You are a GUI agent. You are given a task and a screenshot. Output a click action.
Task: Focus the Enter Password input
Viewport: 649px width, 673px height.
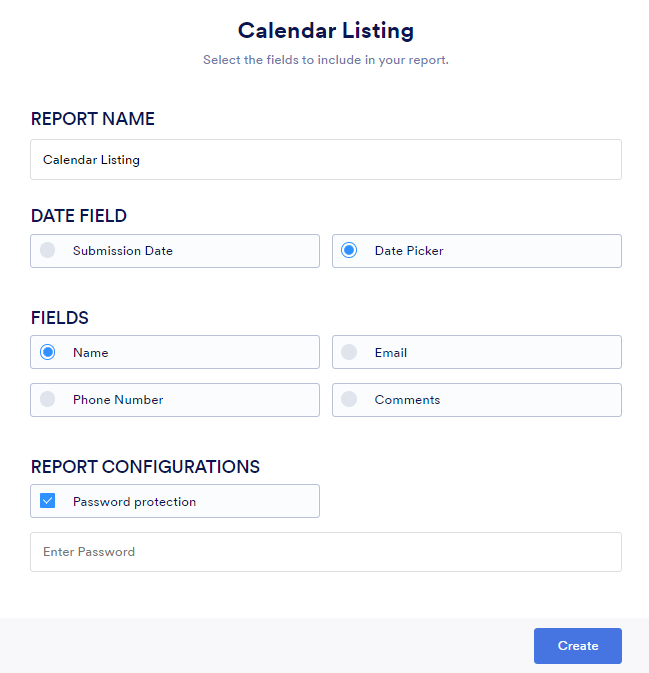325,552
